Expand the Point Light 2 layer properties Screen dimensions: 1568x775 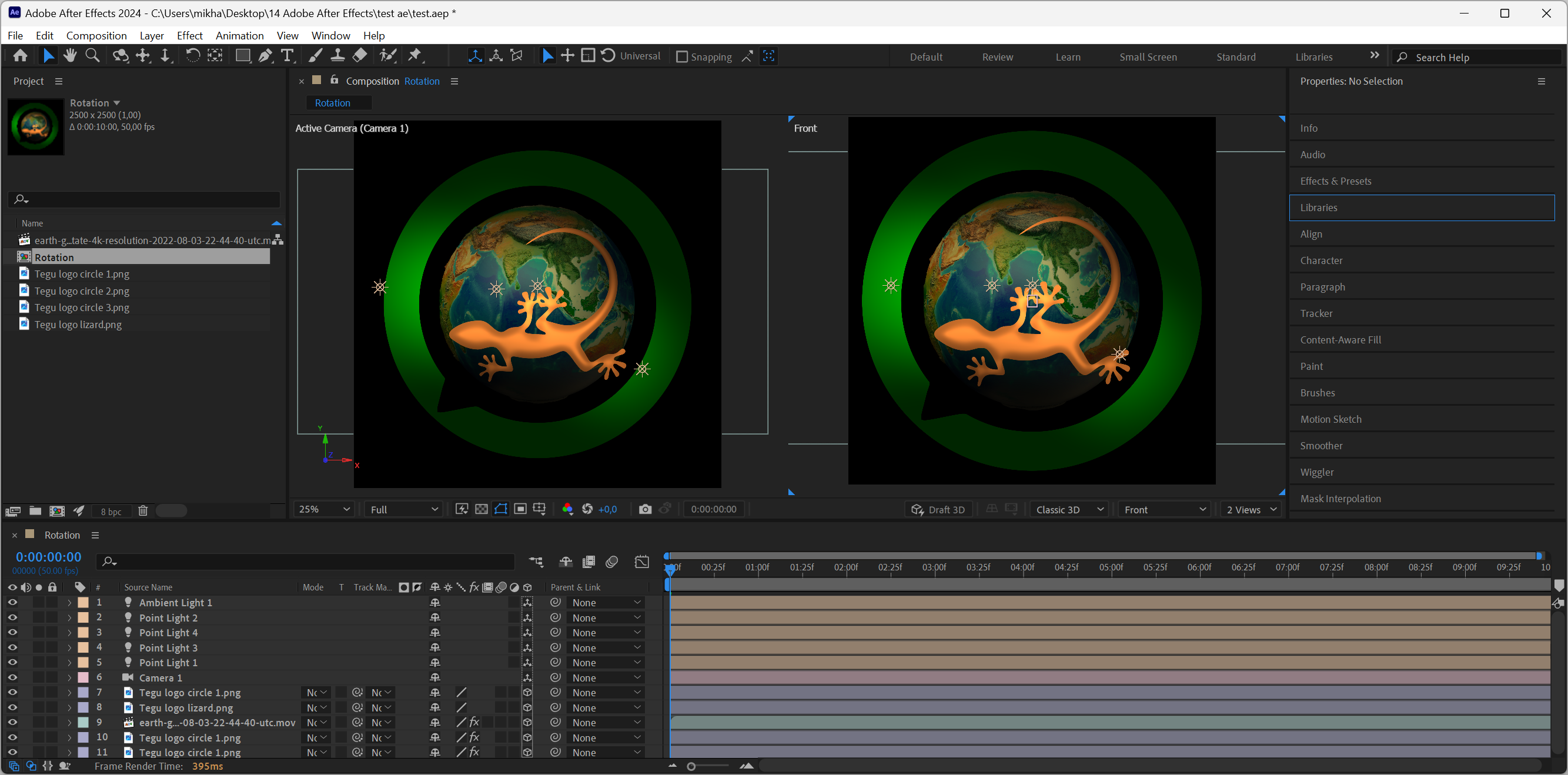point(69,618)
